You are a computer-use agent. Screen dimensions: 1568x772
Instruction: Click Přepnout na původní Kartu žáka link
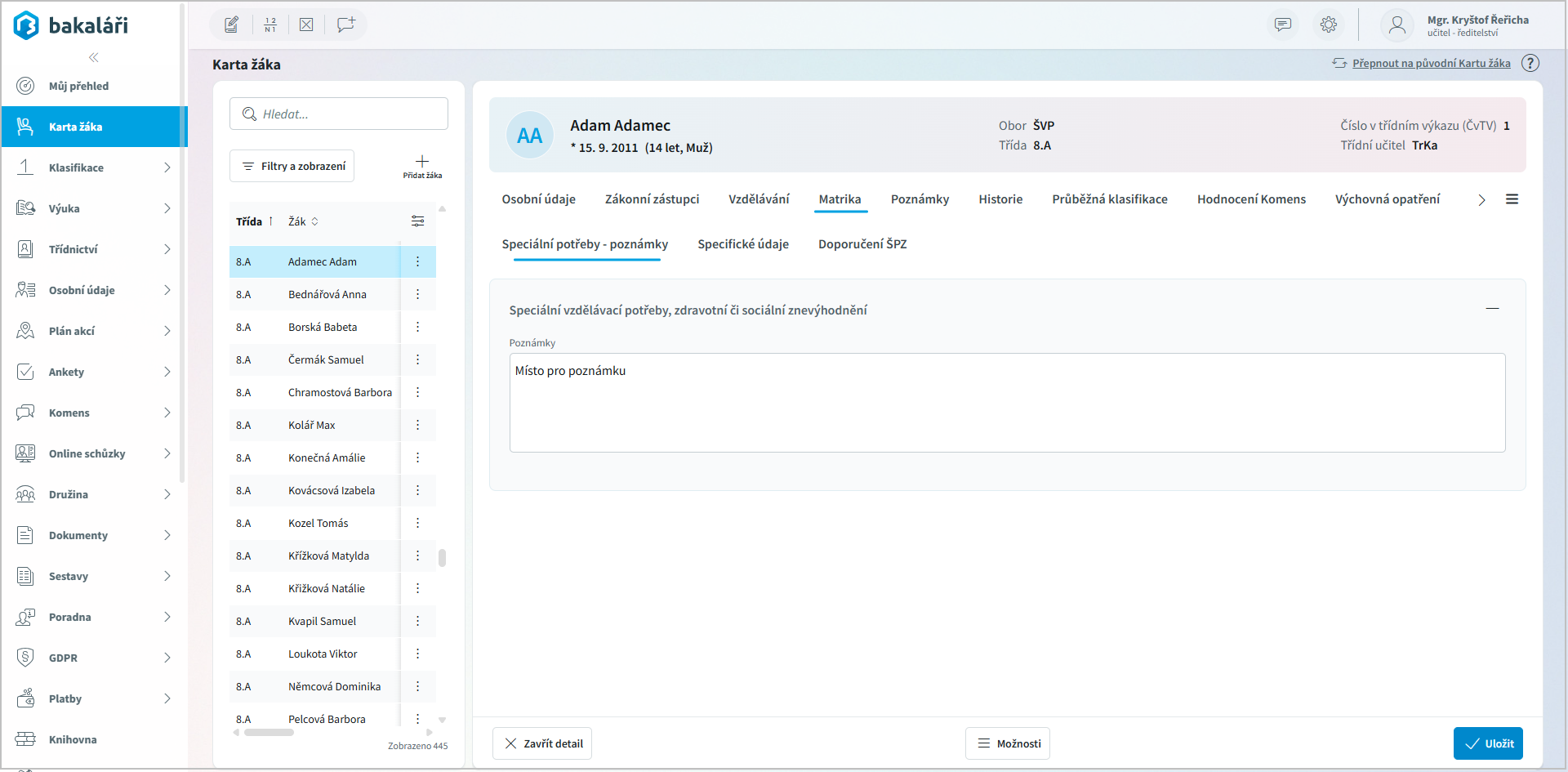1431,63
